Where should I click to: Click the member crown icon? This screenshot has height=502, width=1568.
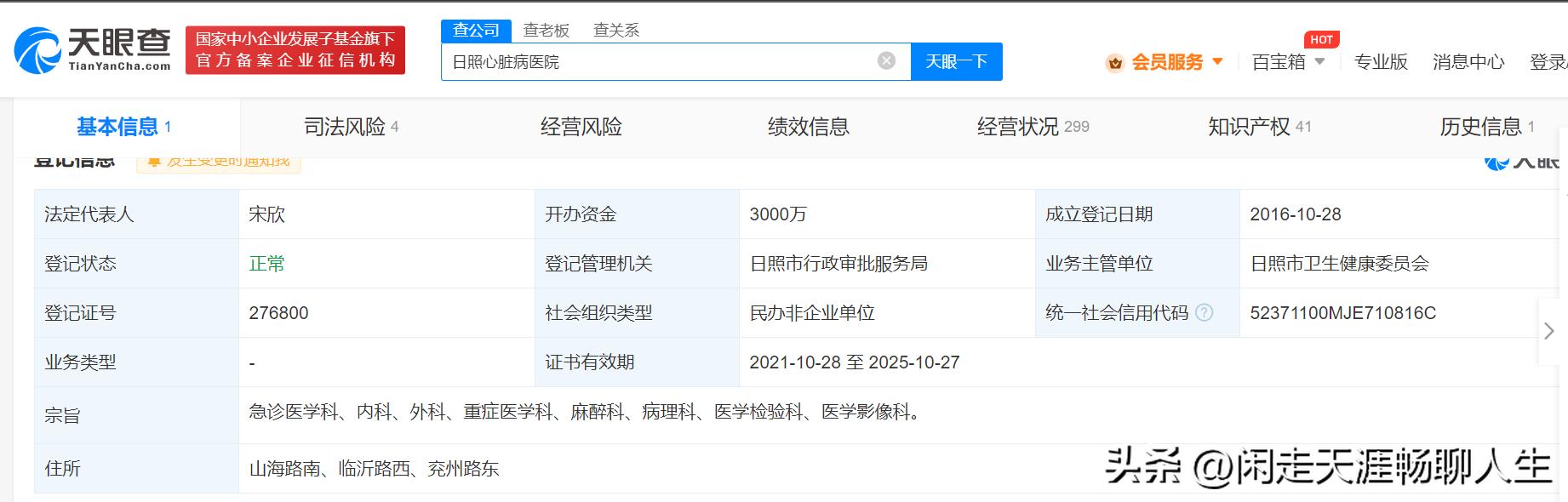pos(1114,63)
